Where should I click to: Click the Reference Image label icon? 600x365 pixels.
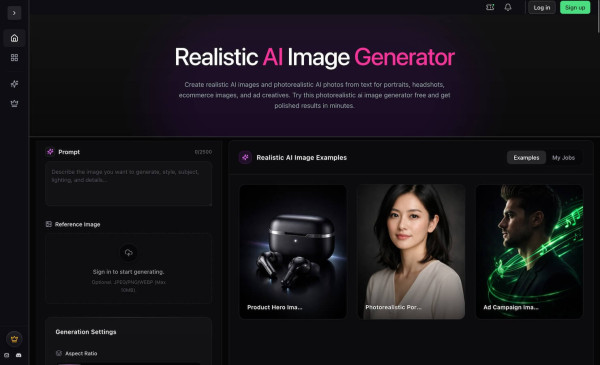click(x=49, y=224)
